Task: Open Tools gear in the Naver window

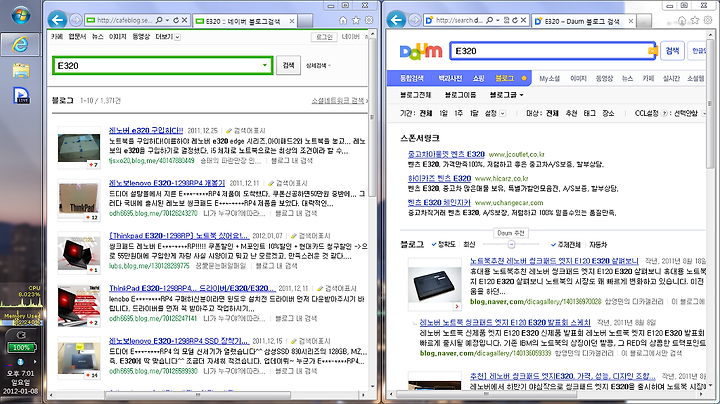Action: pyautogui.click(x=369, y=20)
